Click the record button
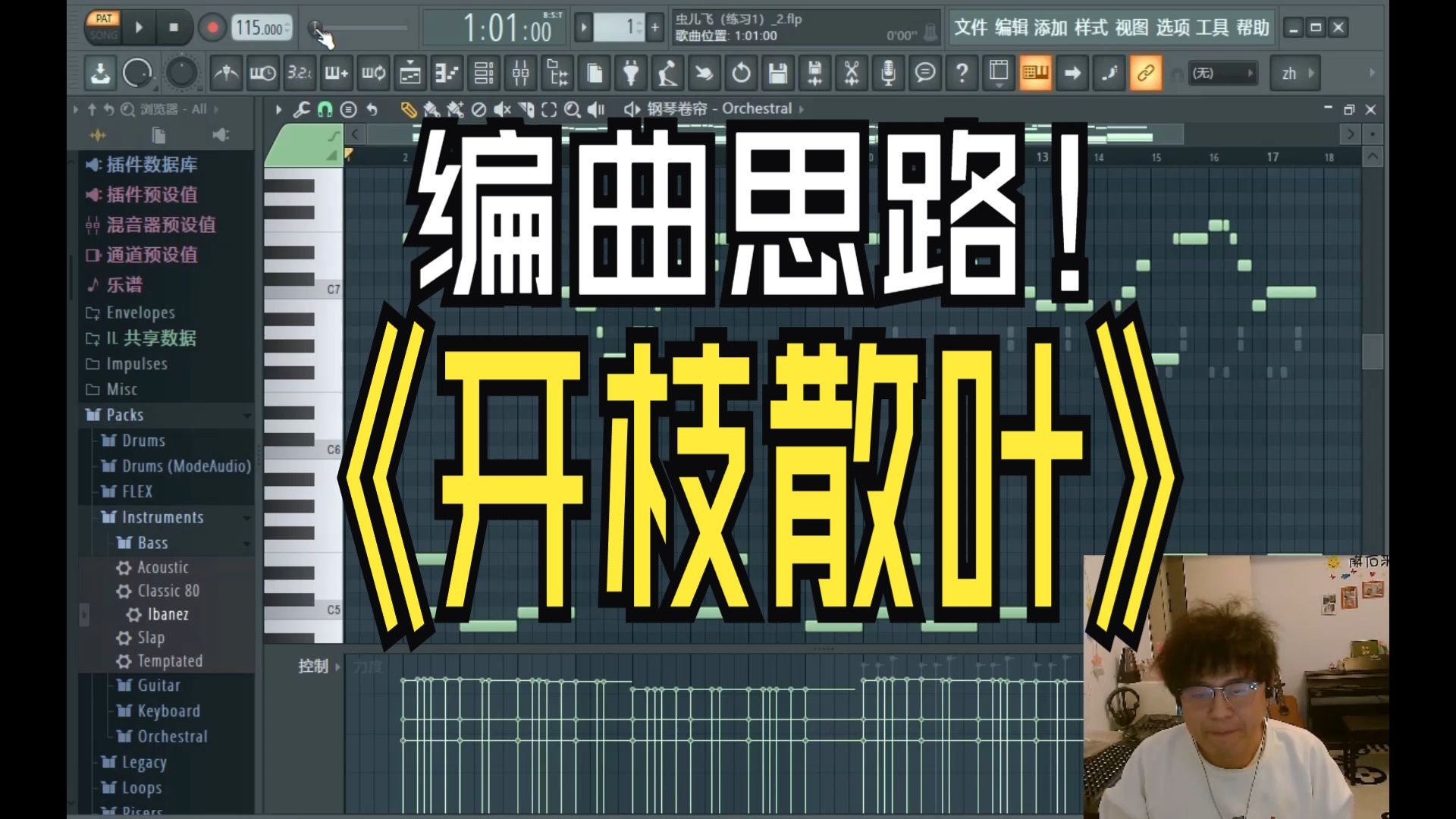1456x819 pixels. (212, 28)
